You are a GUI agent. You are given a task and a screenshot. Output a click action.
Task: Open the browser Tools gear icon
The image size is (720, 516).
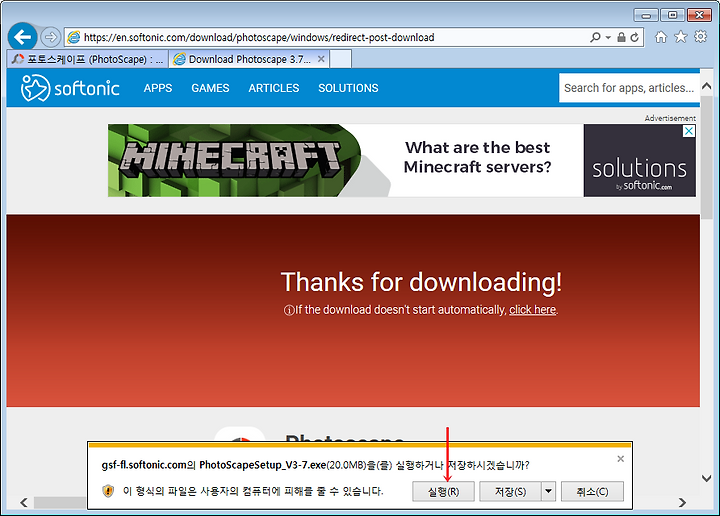coord(701,37)
